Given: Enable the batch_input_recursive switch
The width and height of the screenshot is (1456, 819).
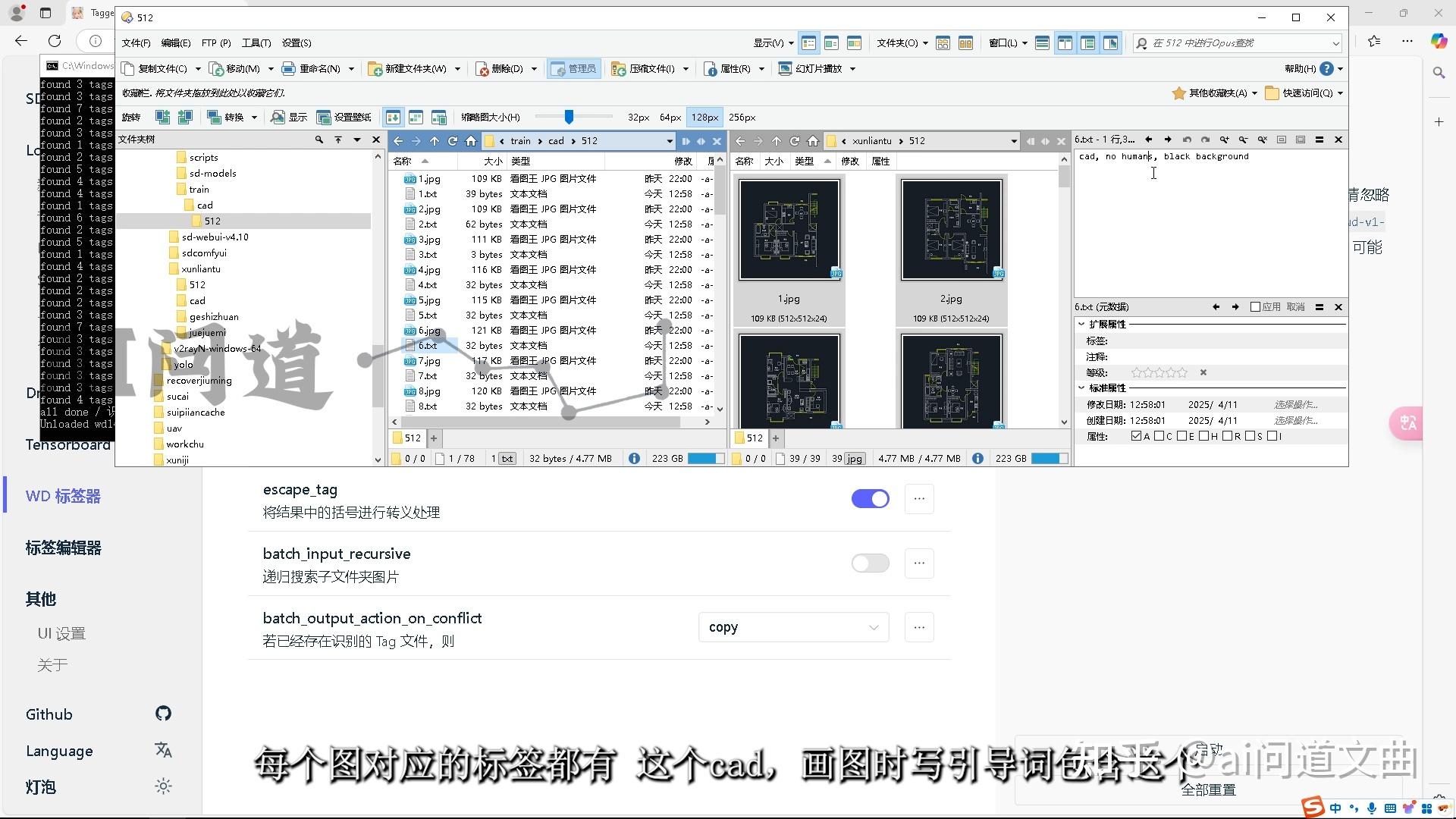Looking at the screenshot, I should 870,563.
